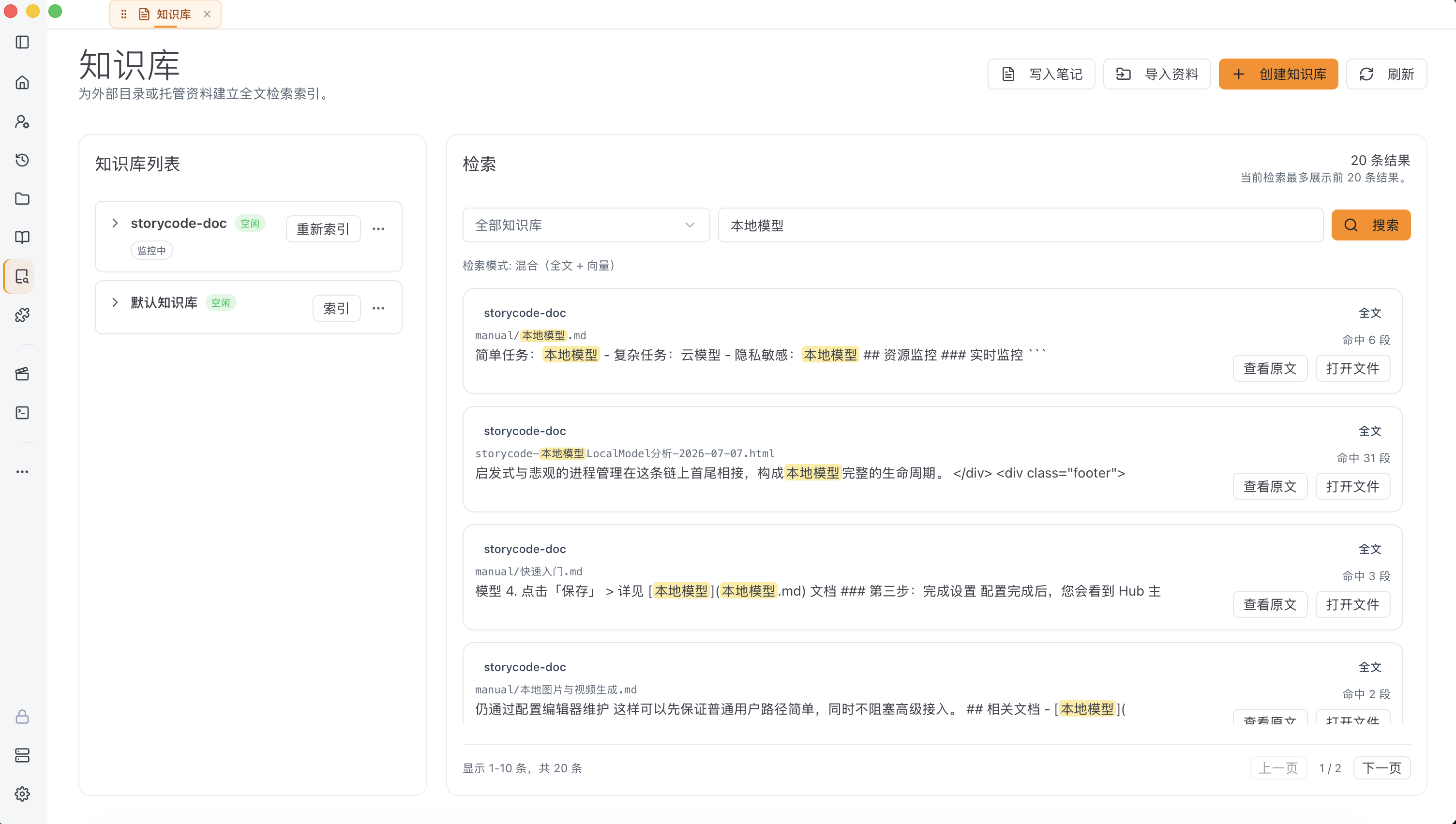Expand the 默认知识库 entry
The height and width of the screenshot is (824, 1456).
pyautogui.click(x=115, y=302)
